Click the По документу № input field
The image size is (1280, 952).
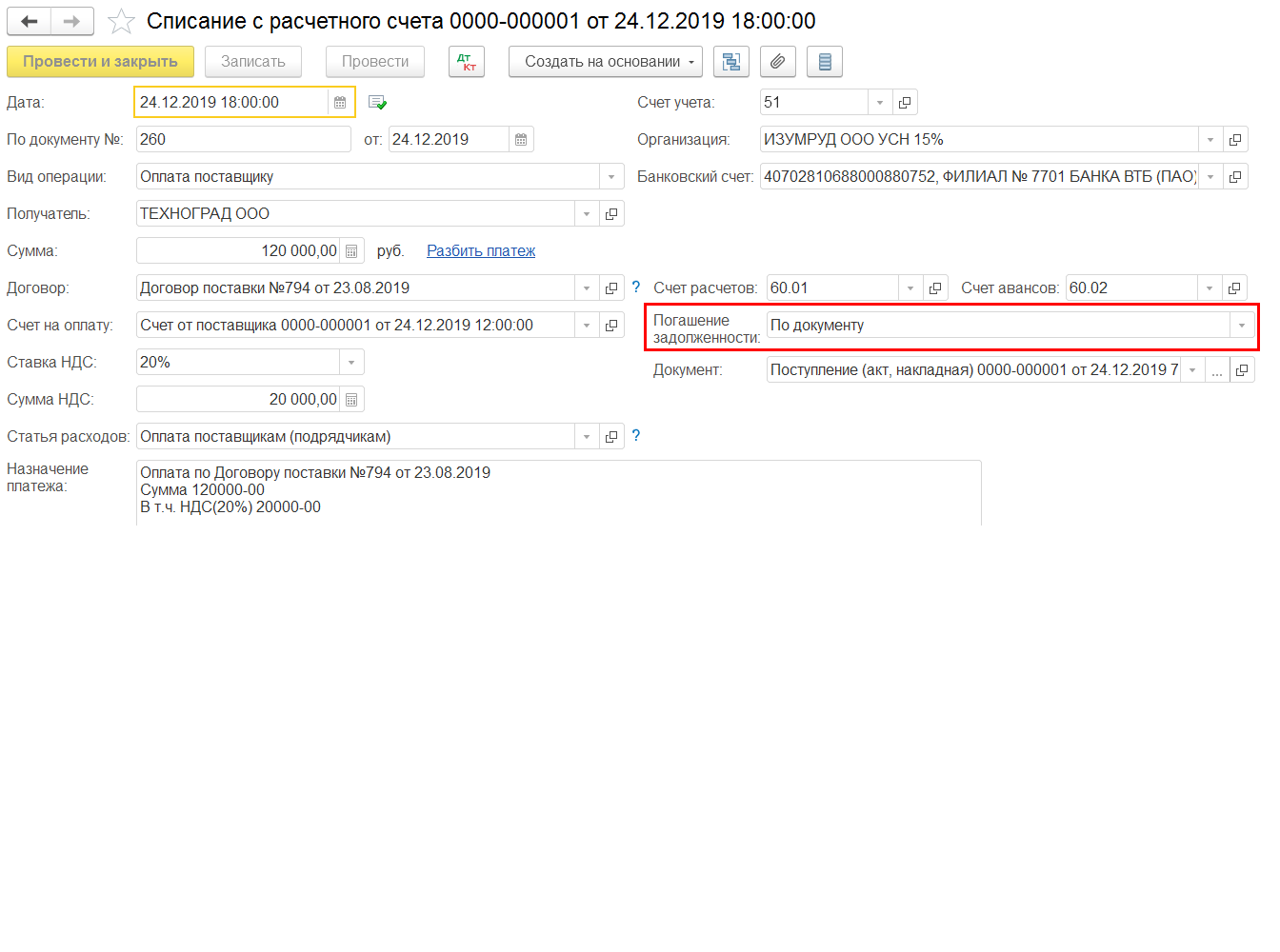(x=244, y=139)
